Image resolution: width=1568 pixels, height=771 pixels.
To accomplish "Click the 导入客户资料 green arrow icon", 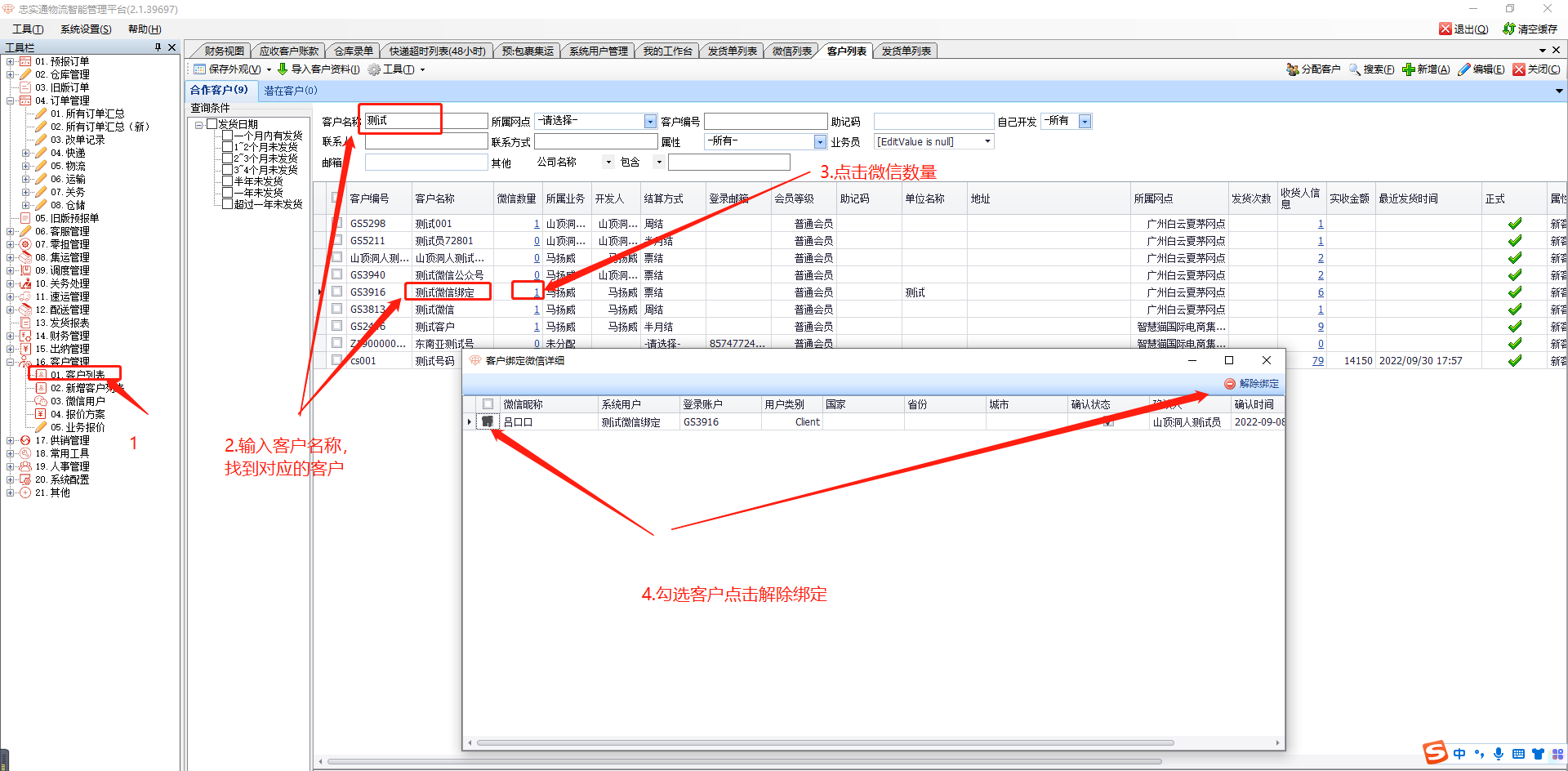I will (283, 69).
